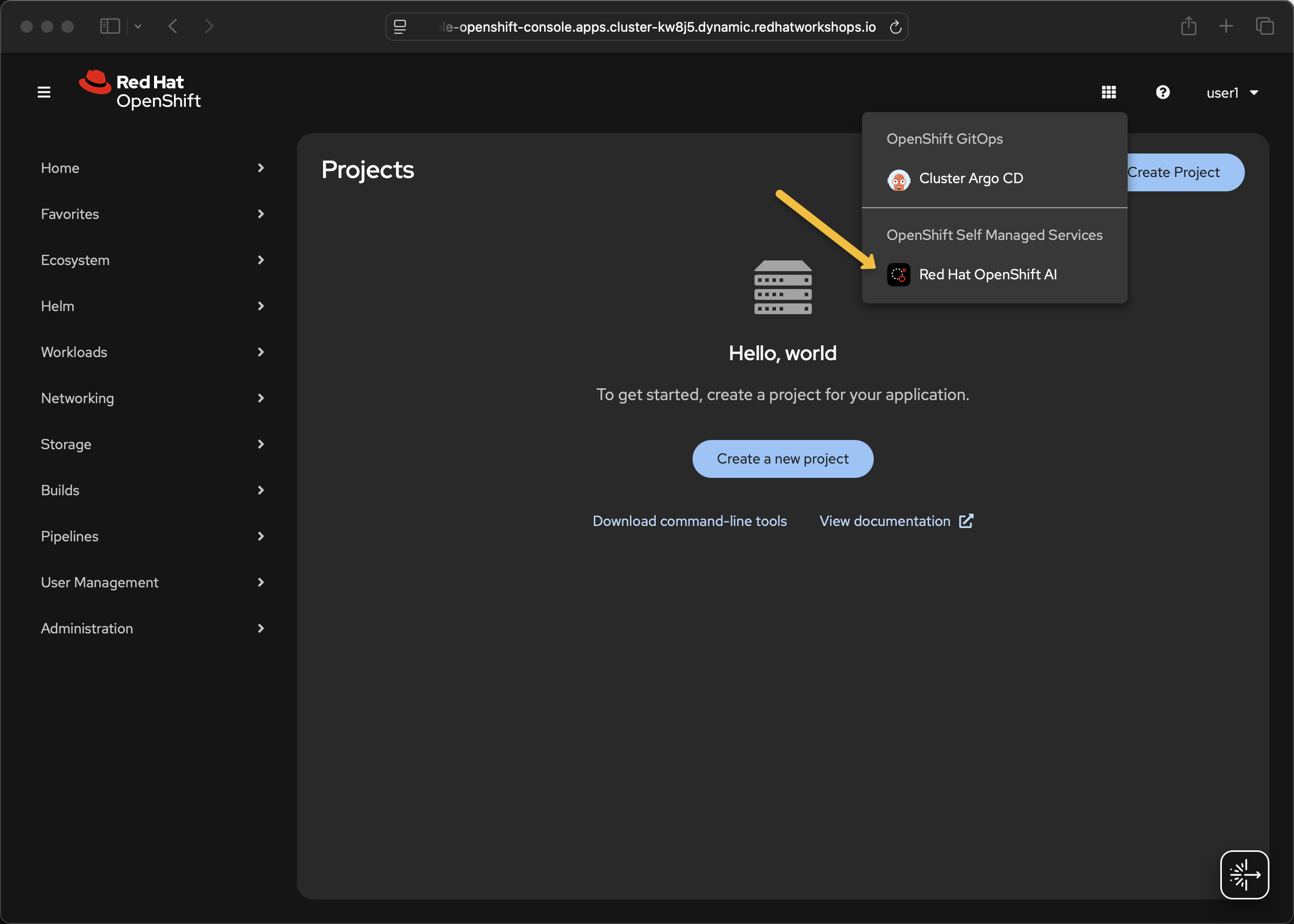Click the help question mark icon
The height and width of the screenshot is (924, 1294).
1162,92
